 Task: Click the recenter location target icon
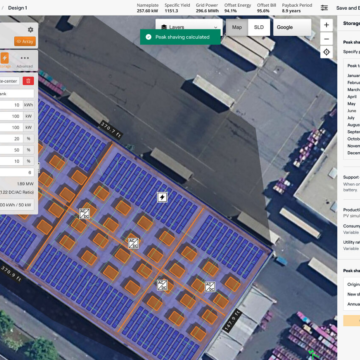pos(326,52)
